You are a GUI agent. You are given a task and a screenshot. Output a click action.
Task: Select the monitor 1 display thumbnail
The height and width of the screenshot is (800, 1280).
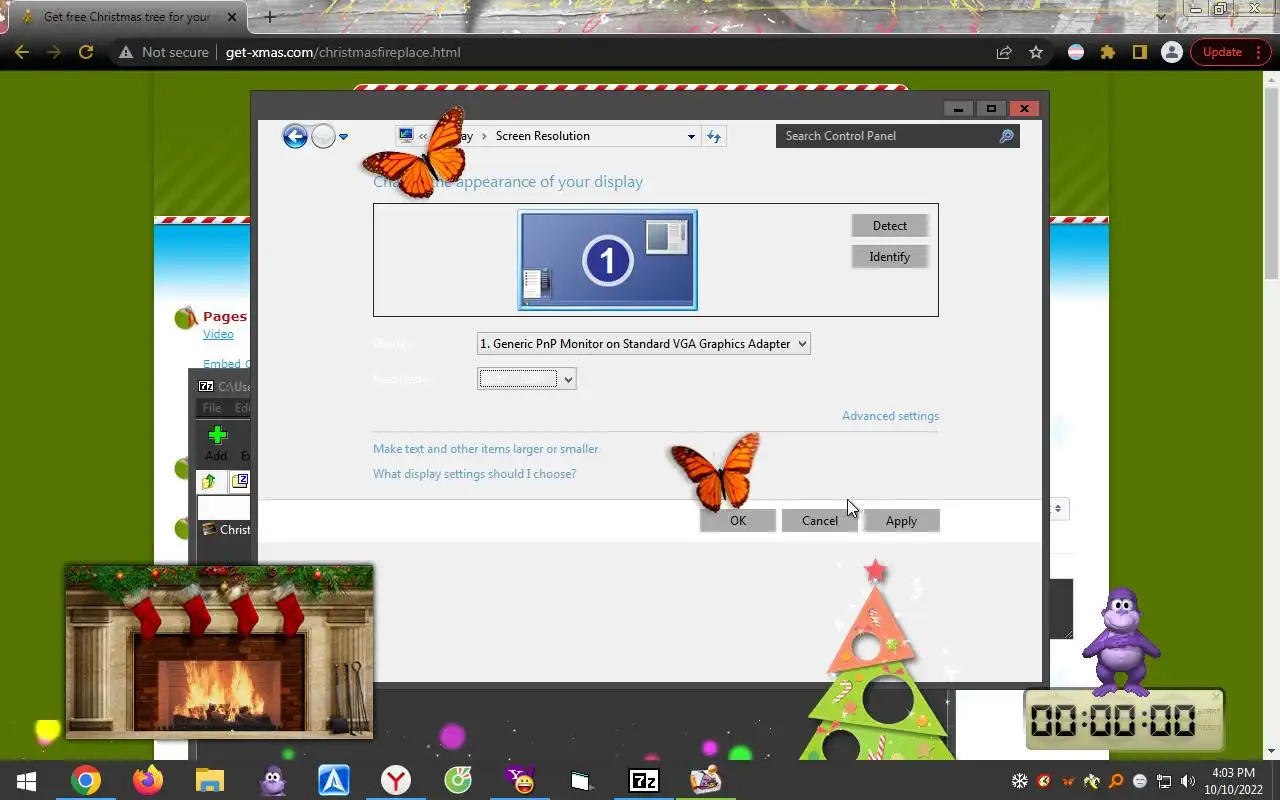coord(607,260)
